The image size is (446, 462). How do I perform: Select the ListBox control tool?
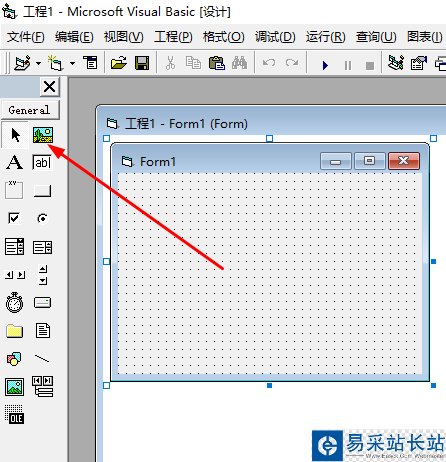point(42,247)
